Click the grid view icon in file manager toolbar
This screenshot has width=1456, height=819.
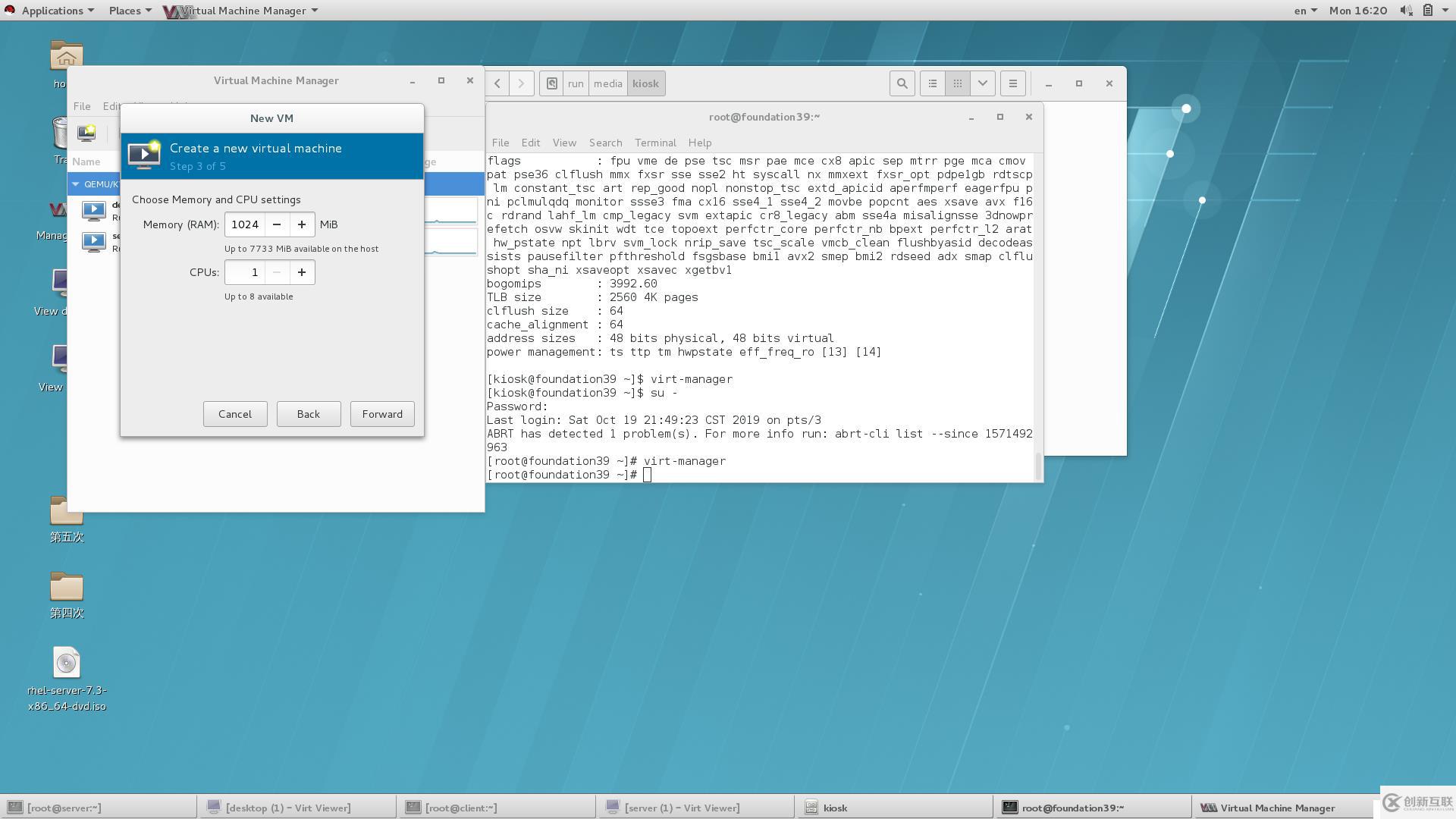coord(955,83)
